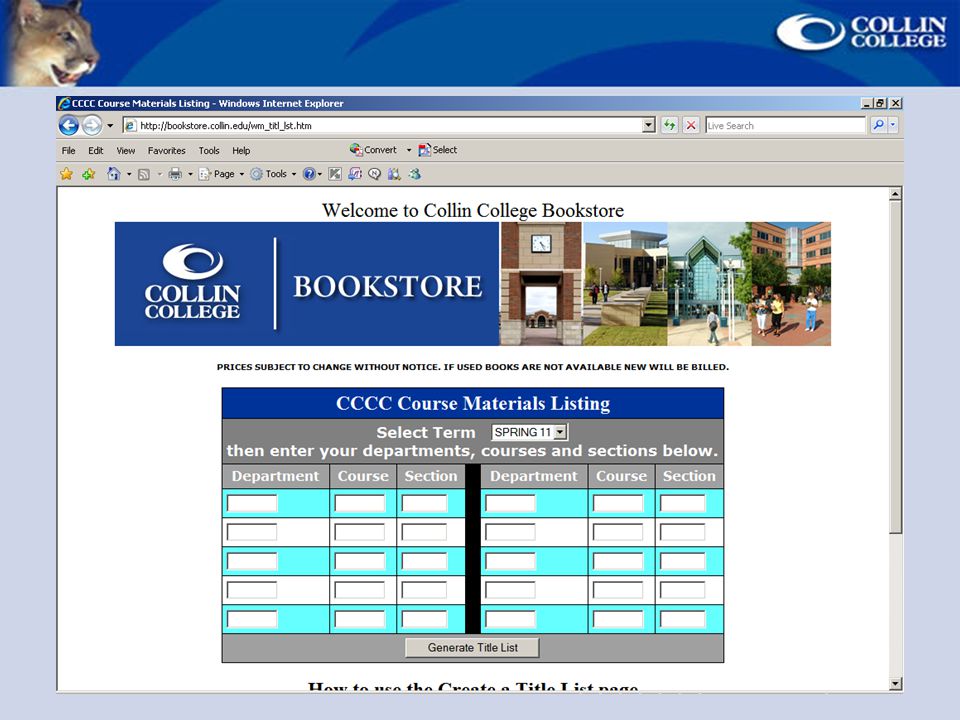Click the Research books toolbar icon
Viewport: 960px width, 720px height.
point(394,174)
